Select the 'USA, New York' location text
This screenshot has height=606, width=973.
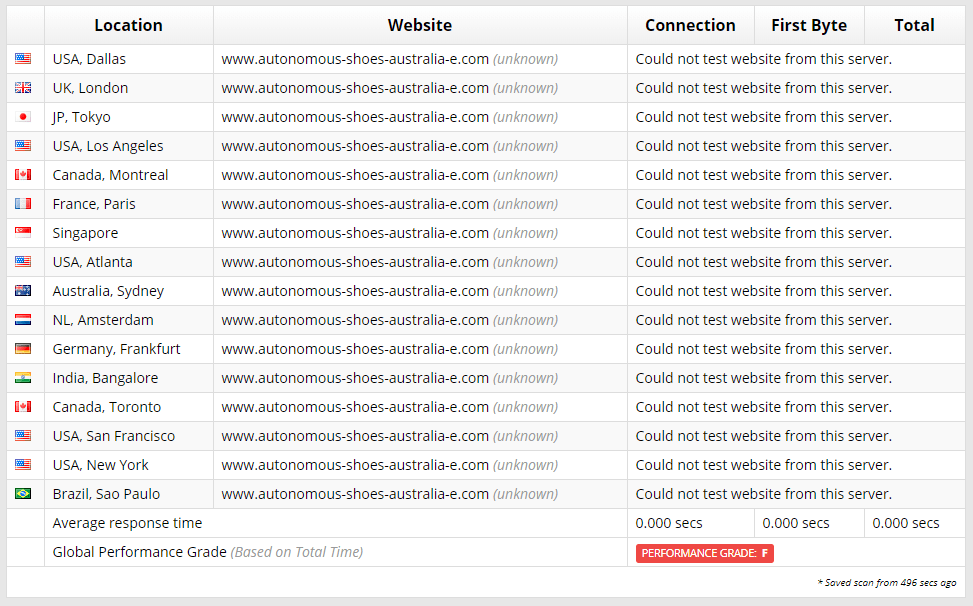[101, 465]
